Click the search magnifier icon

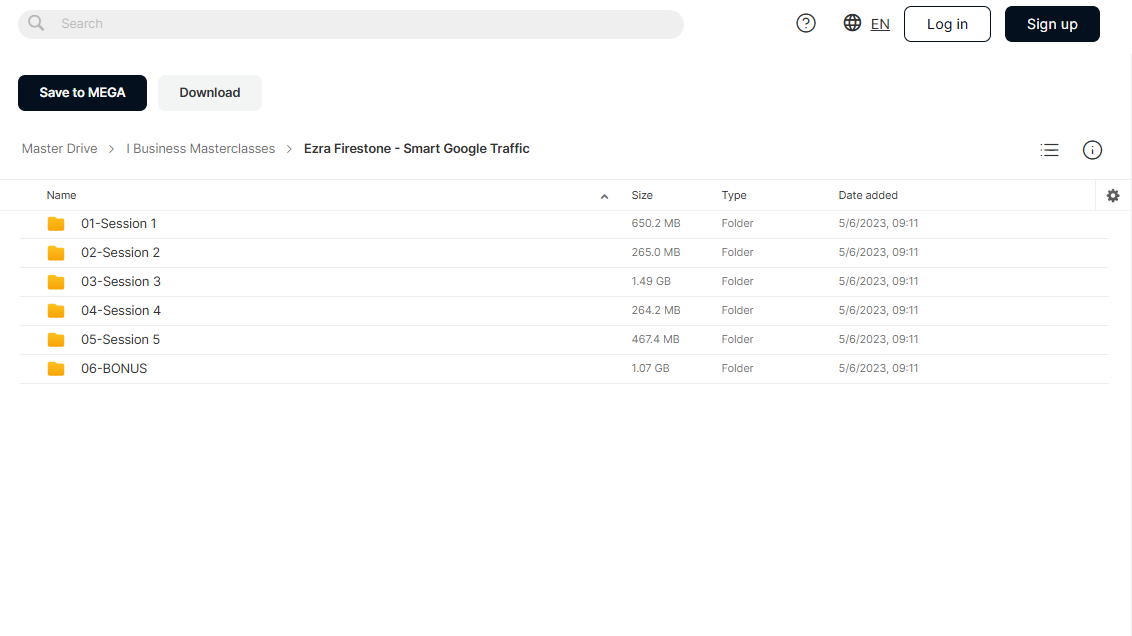click(x=36, y=23)
